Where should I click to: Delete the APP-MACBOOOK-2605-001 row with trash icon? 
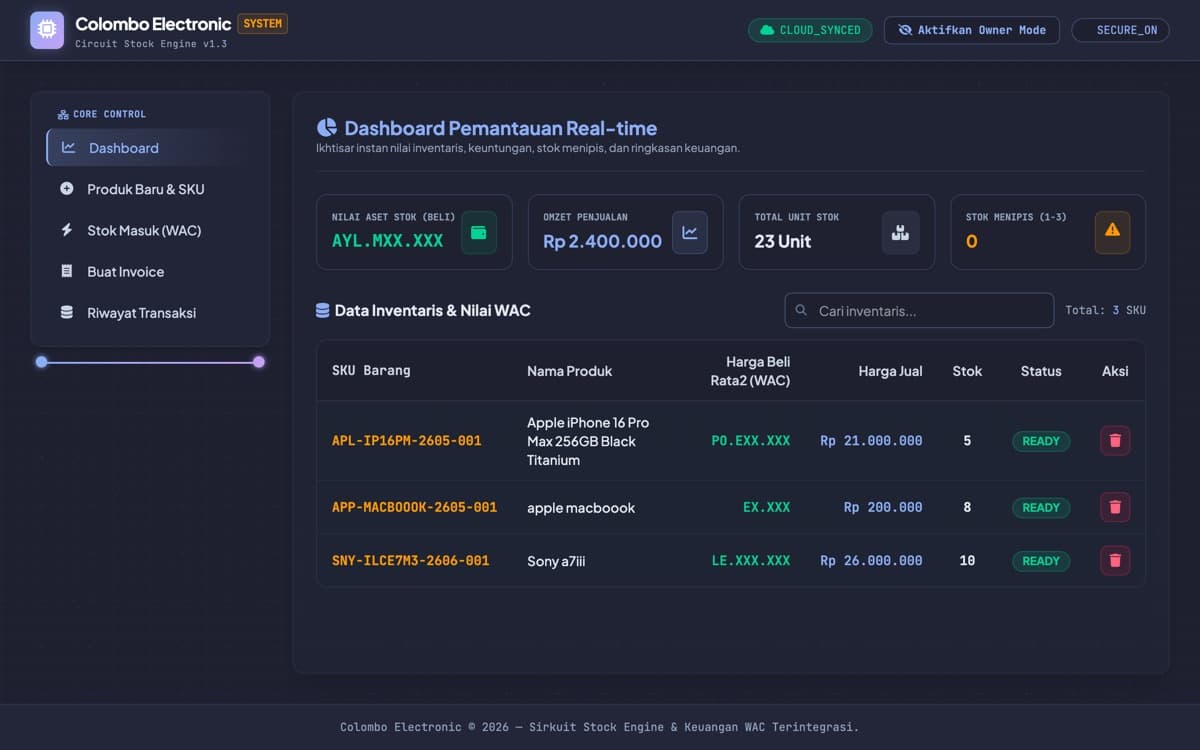click(x=1115, y=507)
